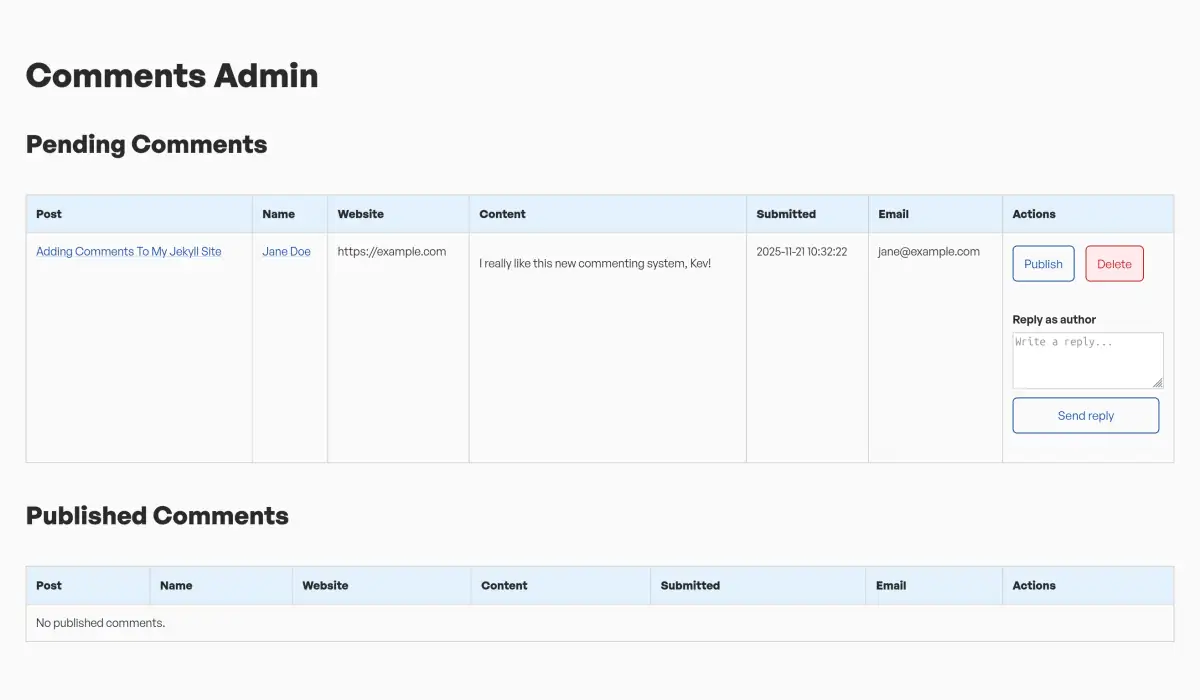Click the 'No published comments.' row
The height and width of the screenshot is (700, 1200).
point(100,622)
